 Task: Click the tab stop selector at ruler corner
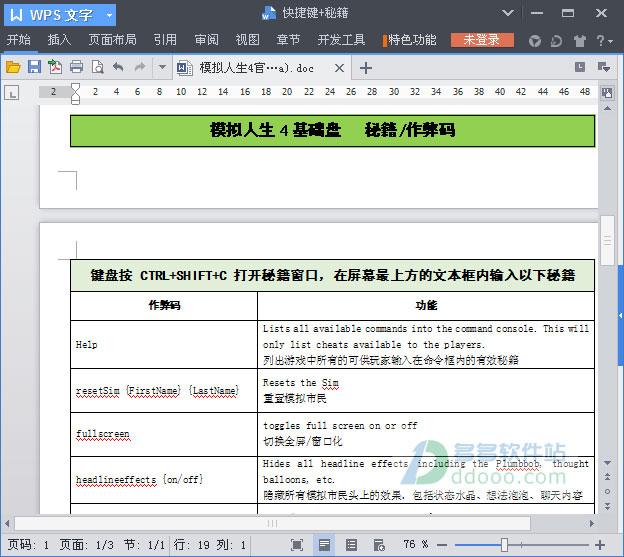pyautogui.click(x=12, y=93)
